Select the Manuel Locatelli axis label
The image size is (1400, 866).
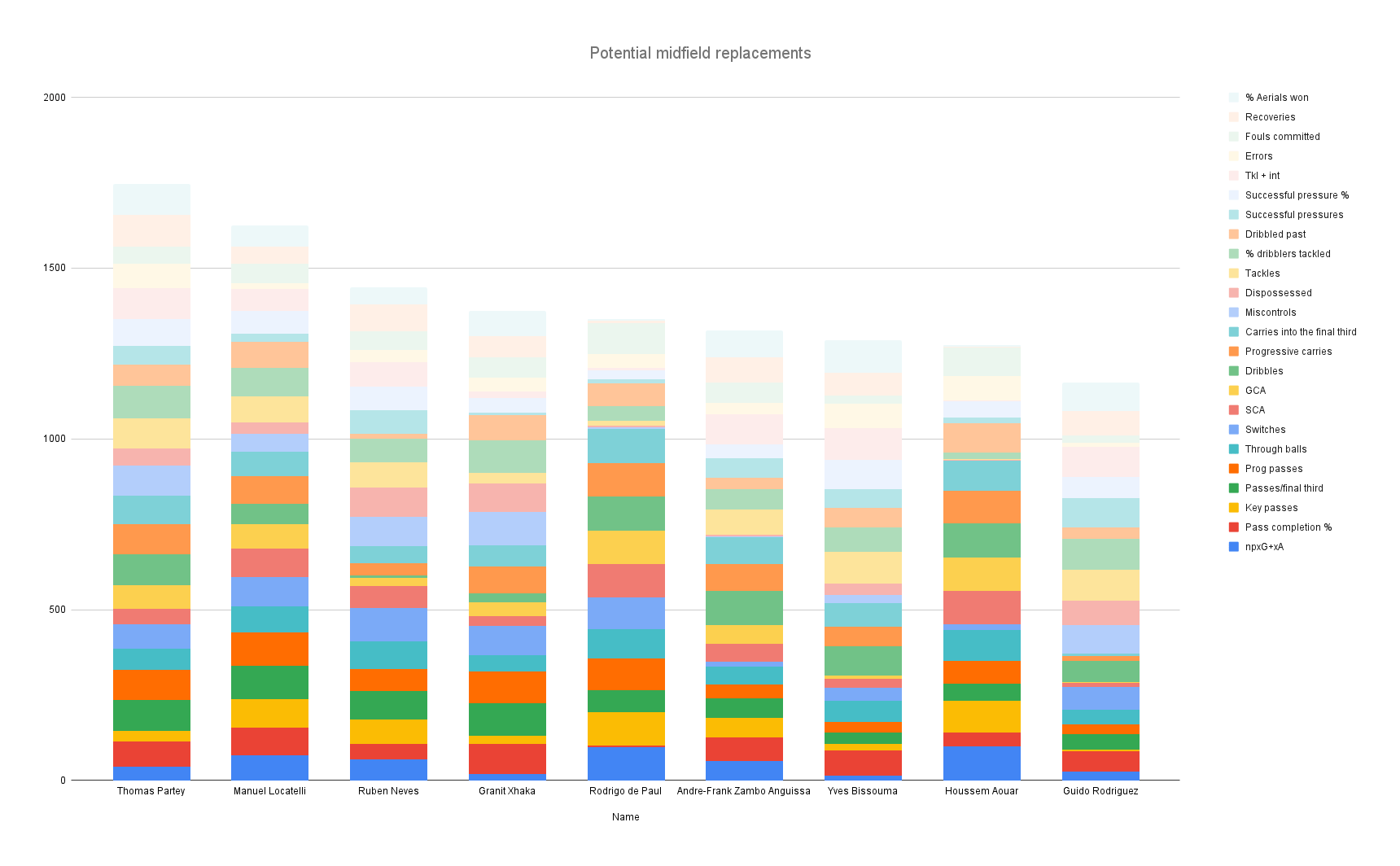(x=269, y=791)
